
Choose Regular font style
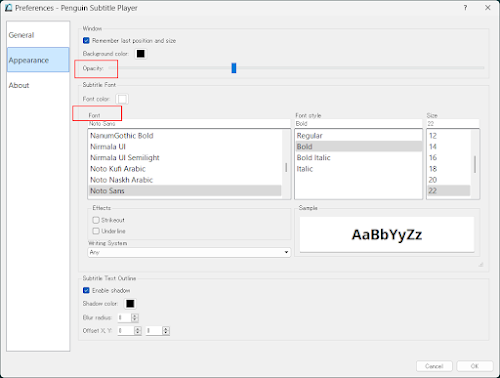(359, 136)
